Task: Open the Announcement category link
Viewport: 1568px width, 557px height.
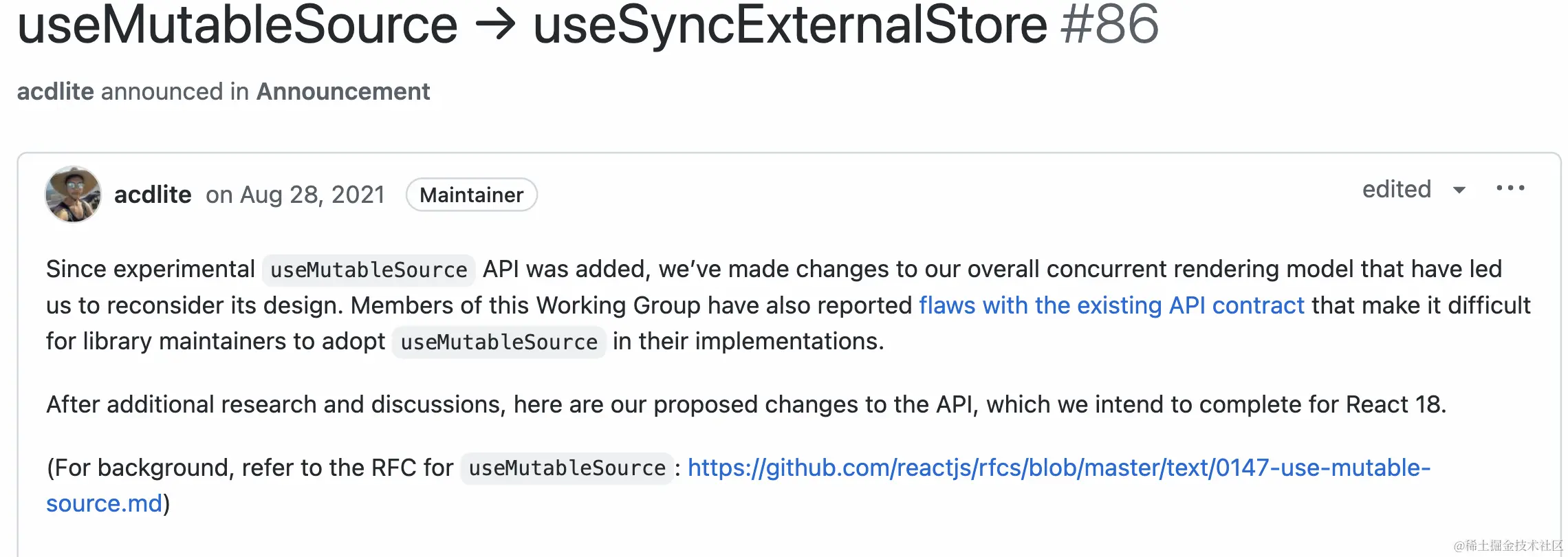Action: pyautogui.click(x=342, y=91)
